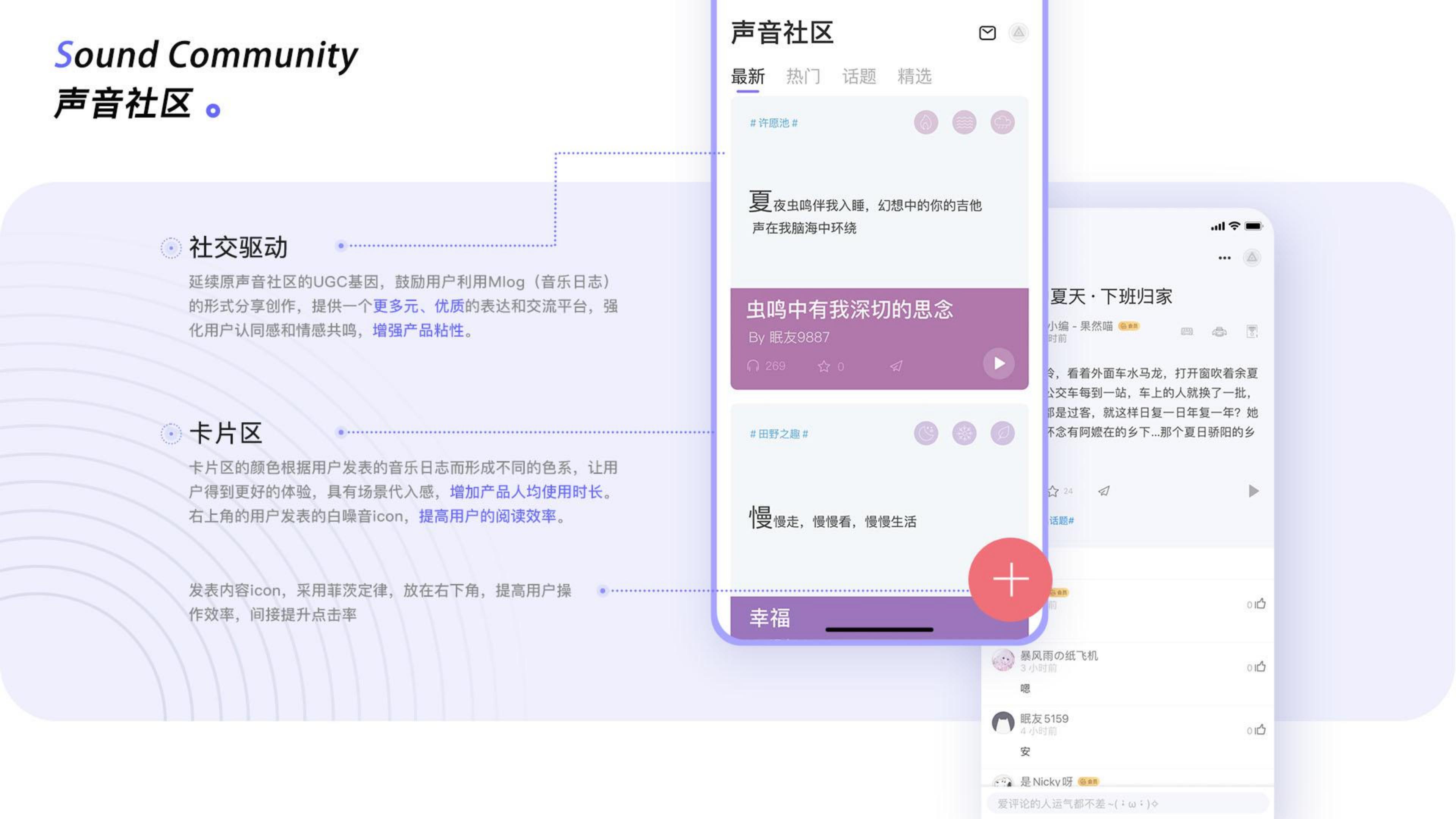Open the # 田野之趣 # topic tag

tap(778, 433)
